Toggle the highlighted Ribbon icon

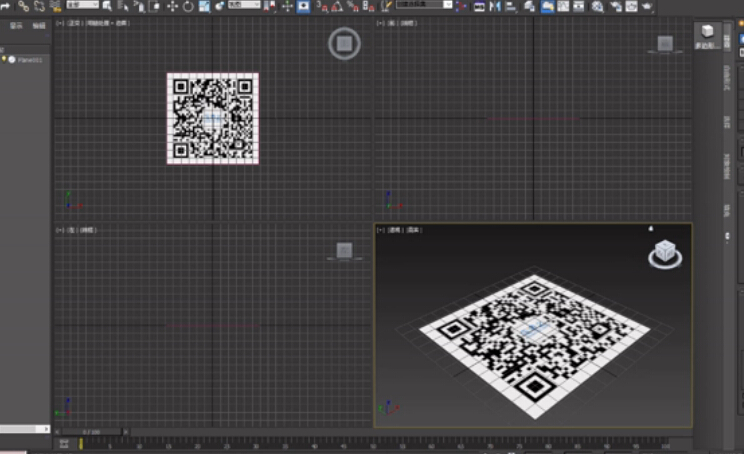point(547,6)
